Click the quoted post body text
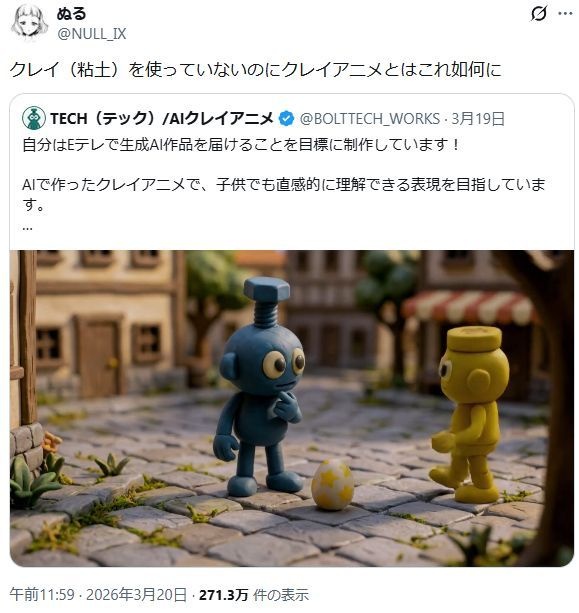Image resolution: width=579 pixels, height=613 pixels. coord(283,175)
